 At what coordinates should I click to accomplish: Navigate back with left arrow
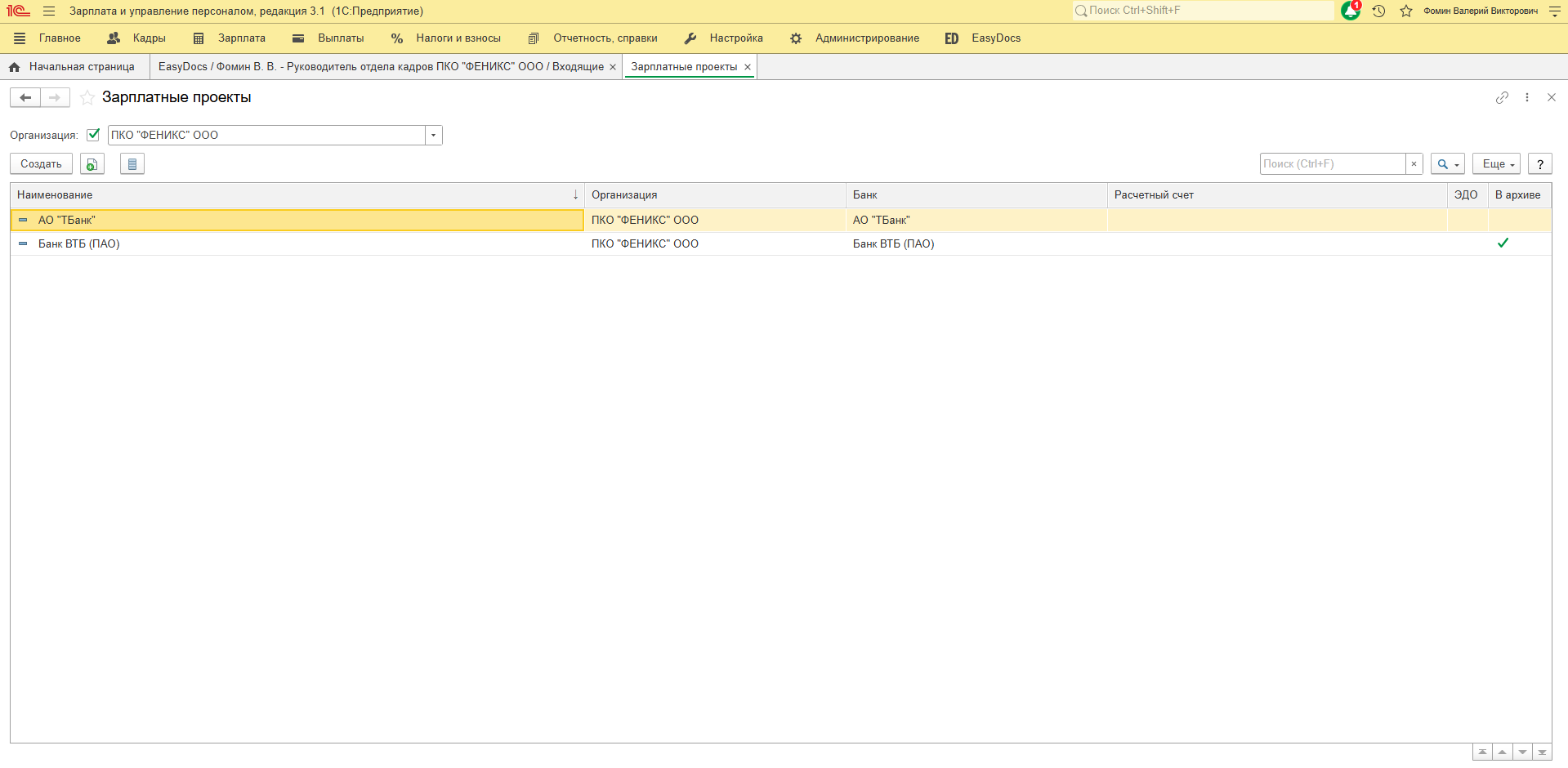click(25, 98)
